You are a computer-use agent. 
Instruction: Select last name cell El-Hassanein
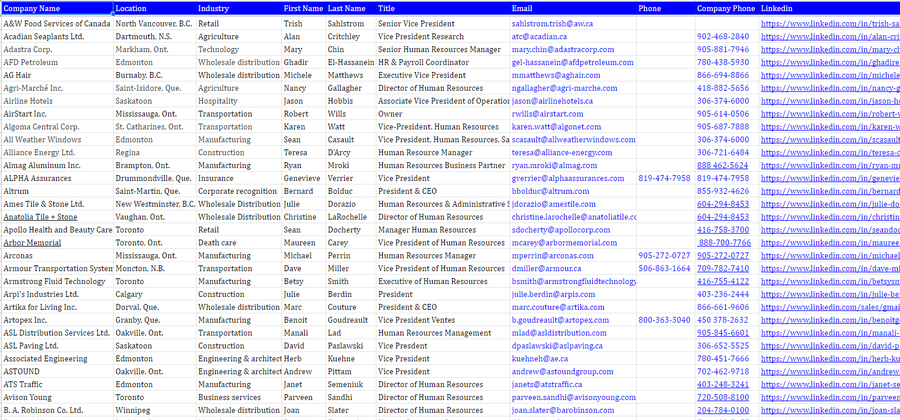point(351,63)
